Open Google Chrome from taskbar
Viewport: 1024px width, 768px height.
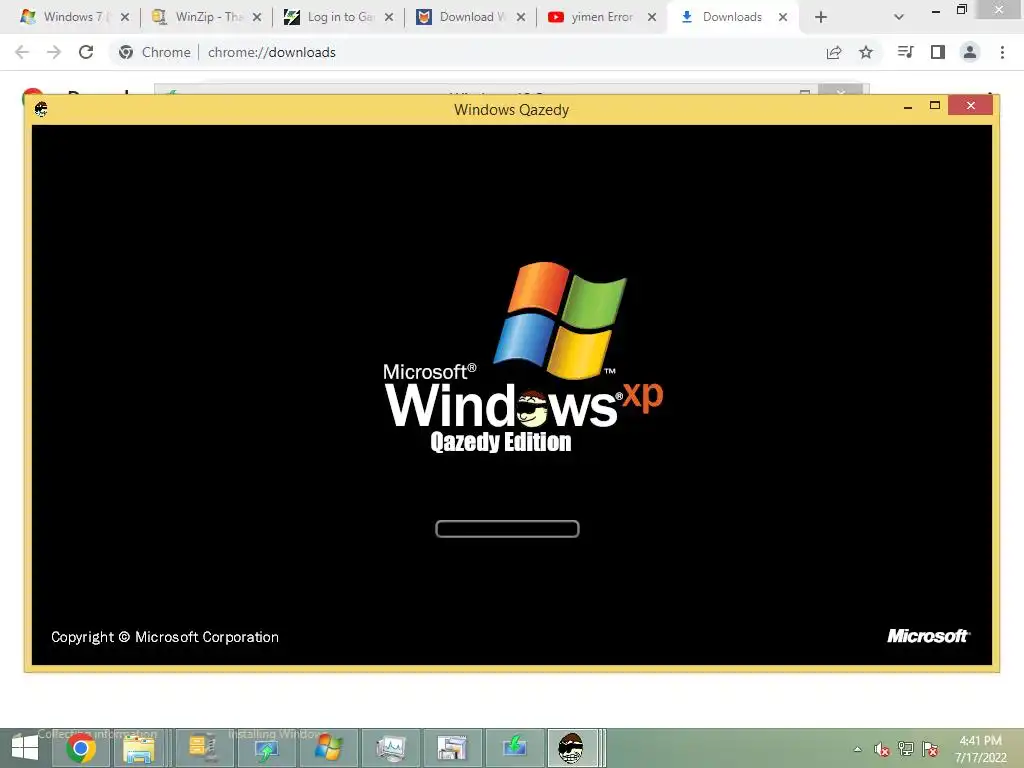81,748
